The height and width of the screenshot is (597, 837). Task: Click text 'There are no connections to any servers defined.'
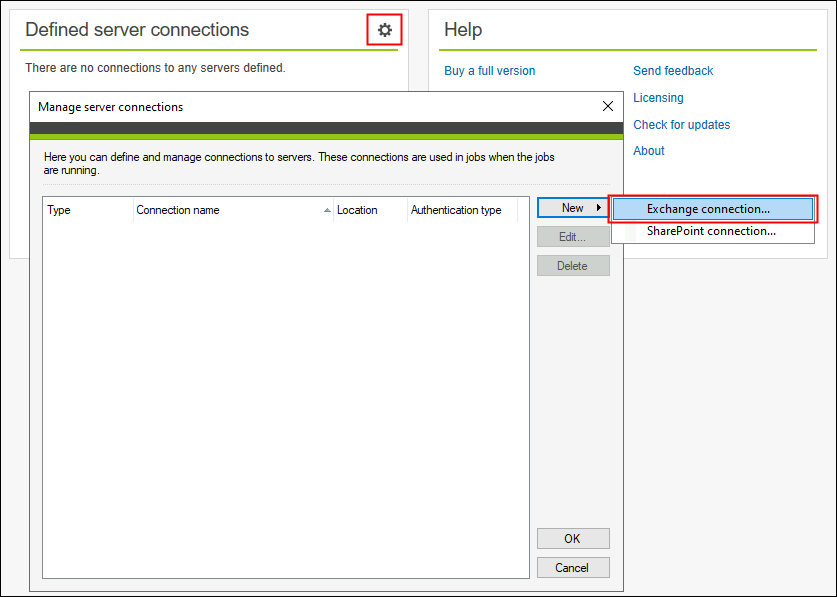[x=155, y=68]
